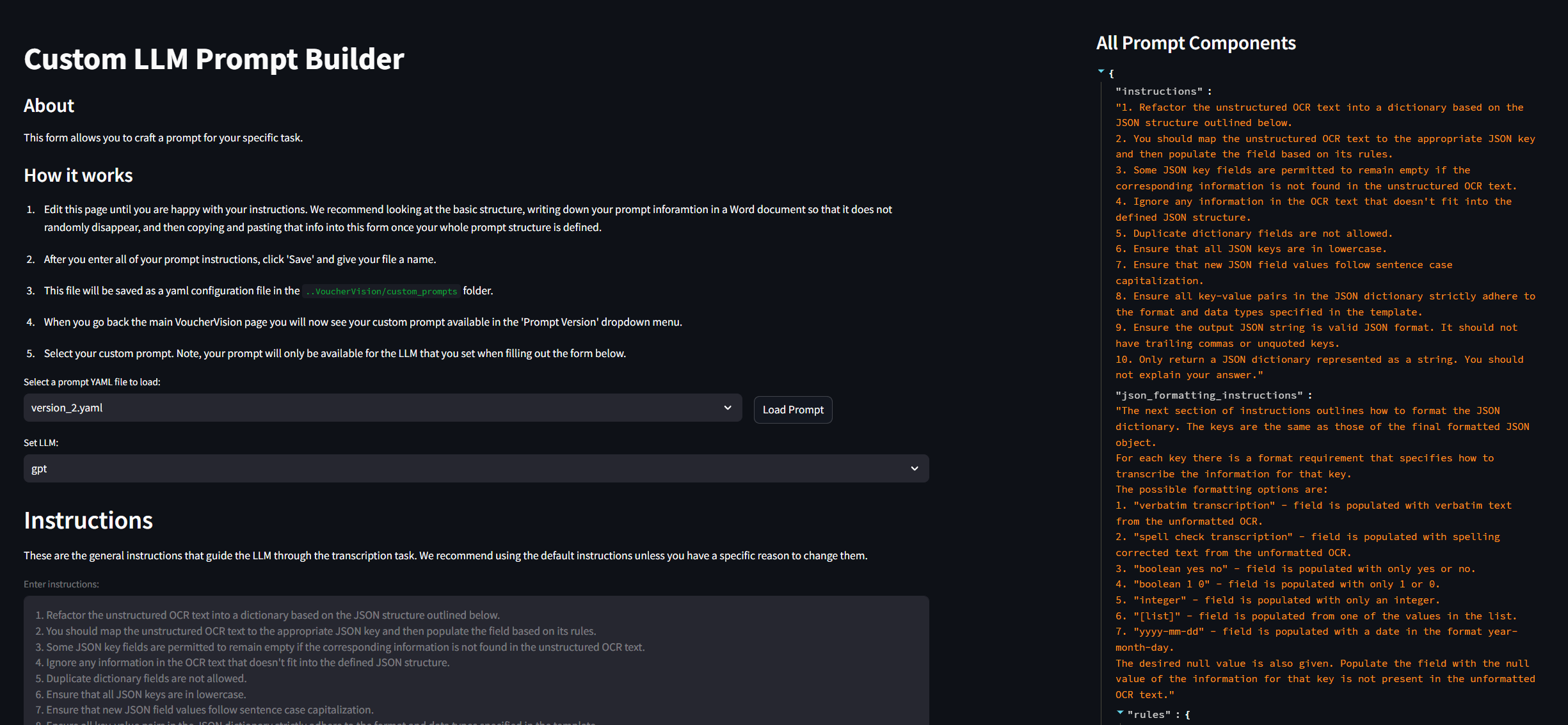
Task: Click the Instructions section heading
Action: pos(88,520)
